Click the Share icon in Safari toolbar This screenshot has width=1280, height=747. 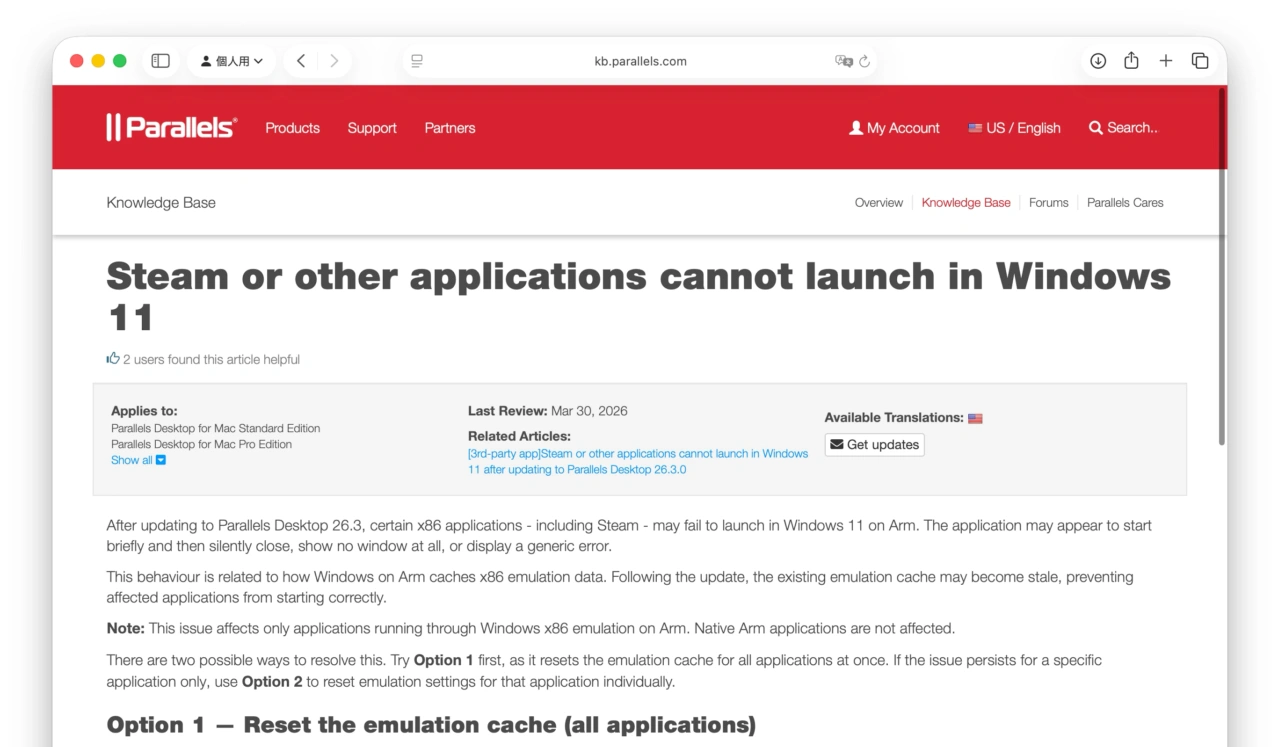(x=1131, y=60)
